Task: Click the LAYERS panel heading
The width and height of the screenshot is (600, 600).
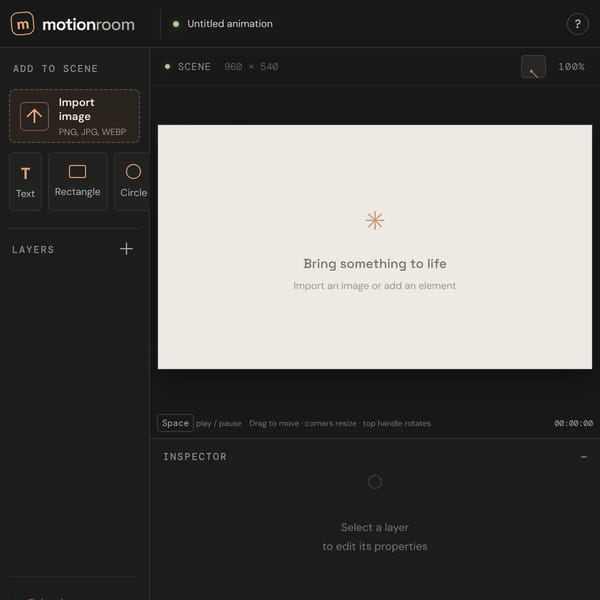Action: pyautogui.click(x=33, y=250)
